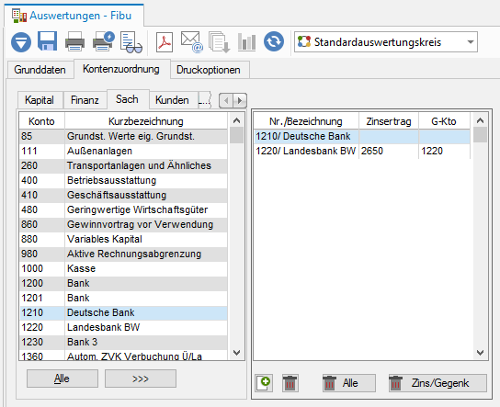Click the Zins/Gegenk button

437,383
